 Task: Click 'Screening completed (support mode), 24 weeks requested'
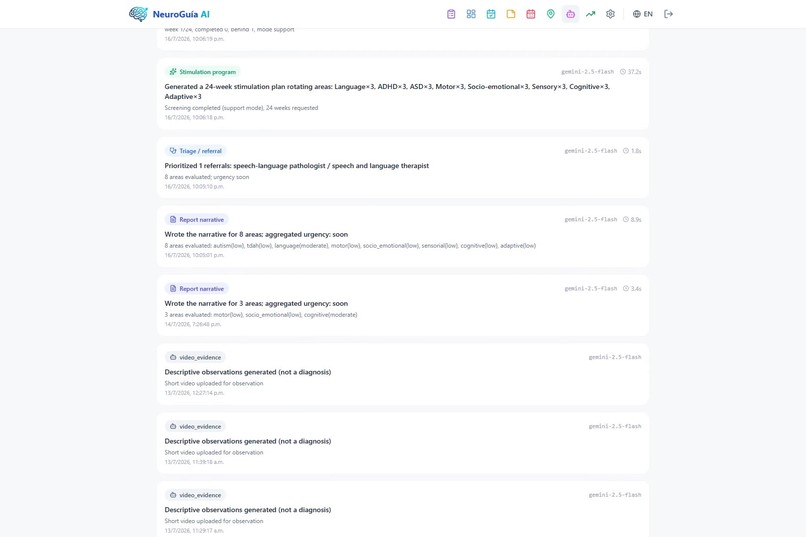pyautogui.click(x=241, y=108)
